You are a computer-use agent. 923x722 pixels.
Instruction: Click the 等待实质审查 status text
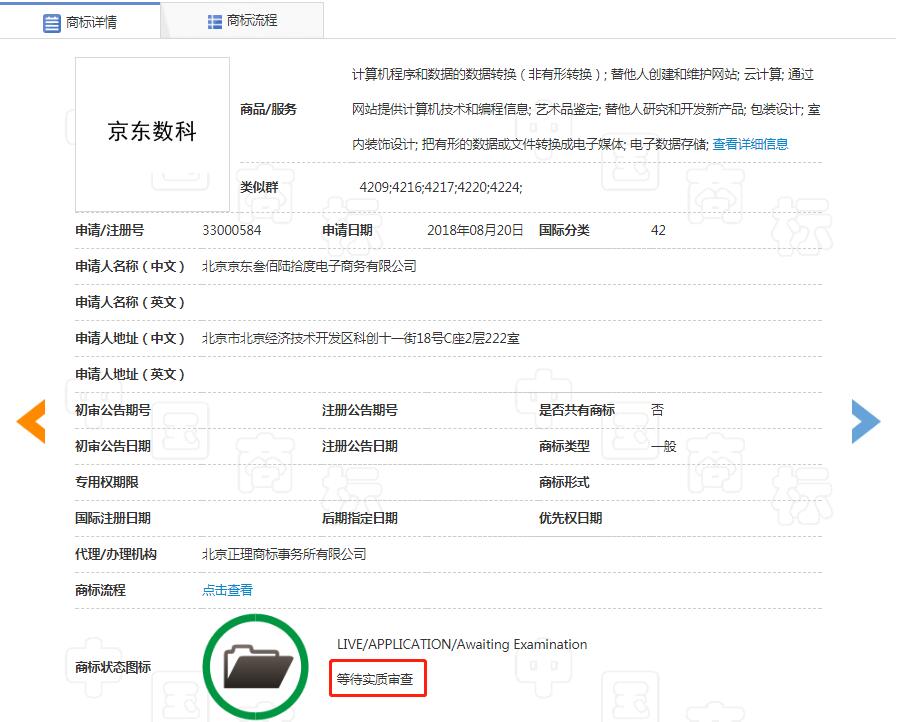381,679
